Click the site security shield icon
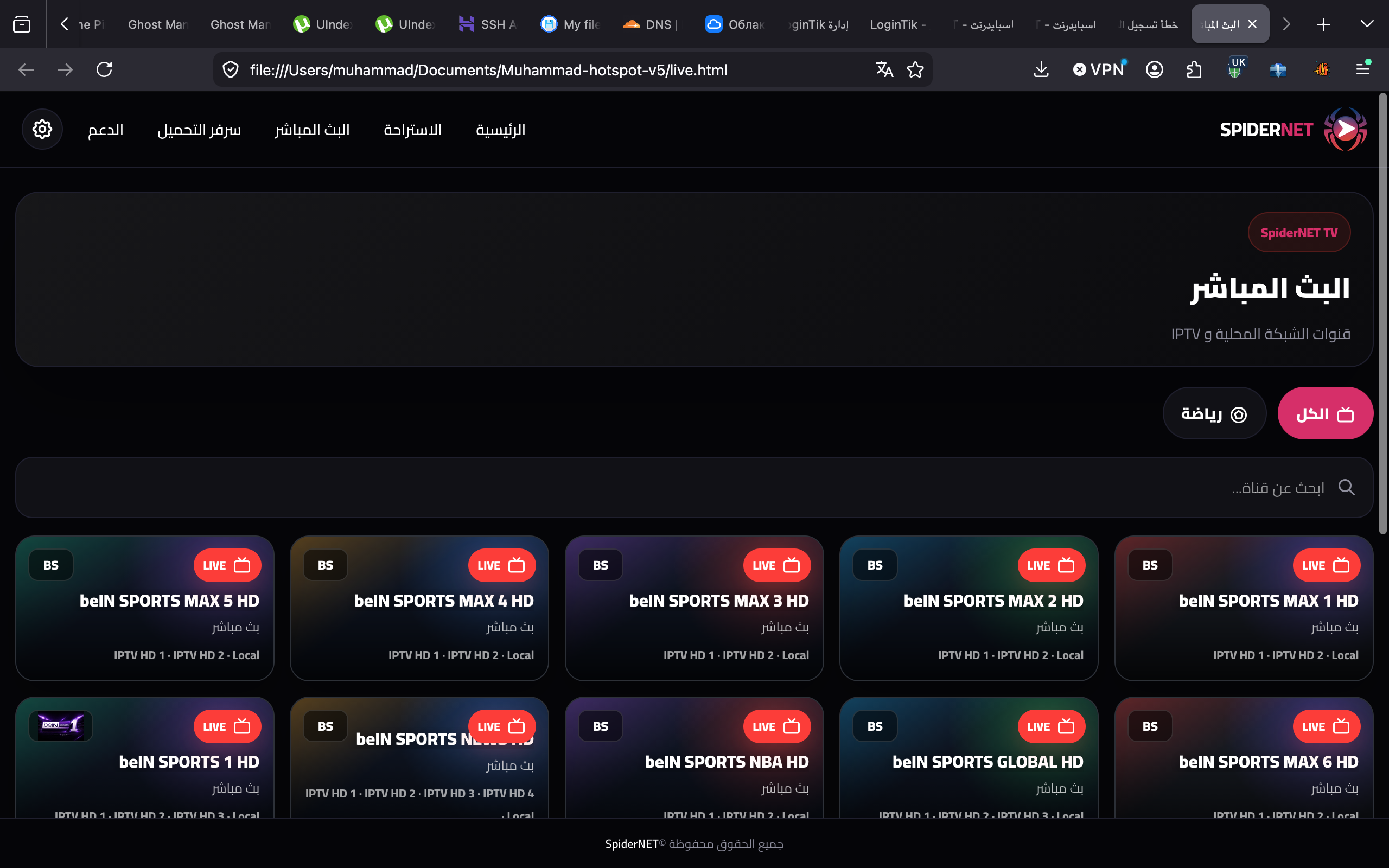 tap(230, 70)
